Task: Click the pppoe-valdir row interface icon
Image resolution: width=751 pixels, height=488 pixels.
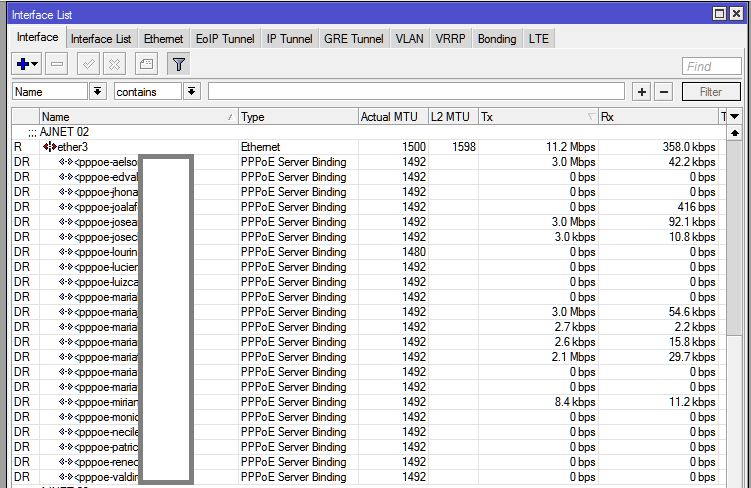Action: click(x=66, y=477)
